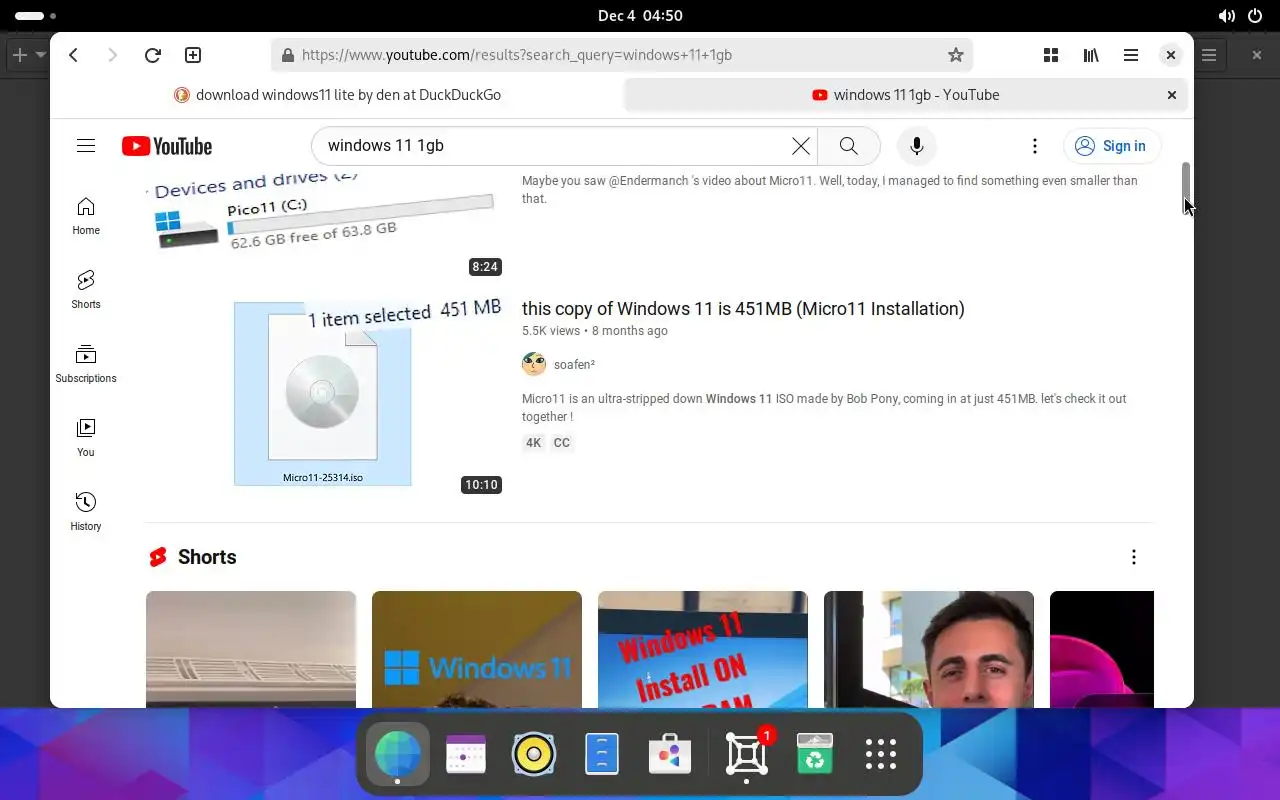Screen dimensions: 1280x800
Task: Open the Home sidebar item
Action: (86, 216)
